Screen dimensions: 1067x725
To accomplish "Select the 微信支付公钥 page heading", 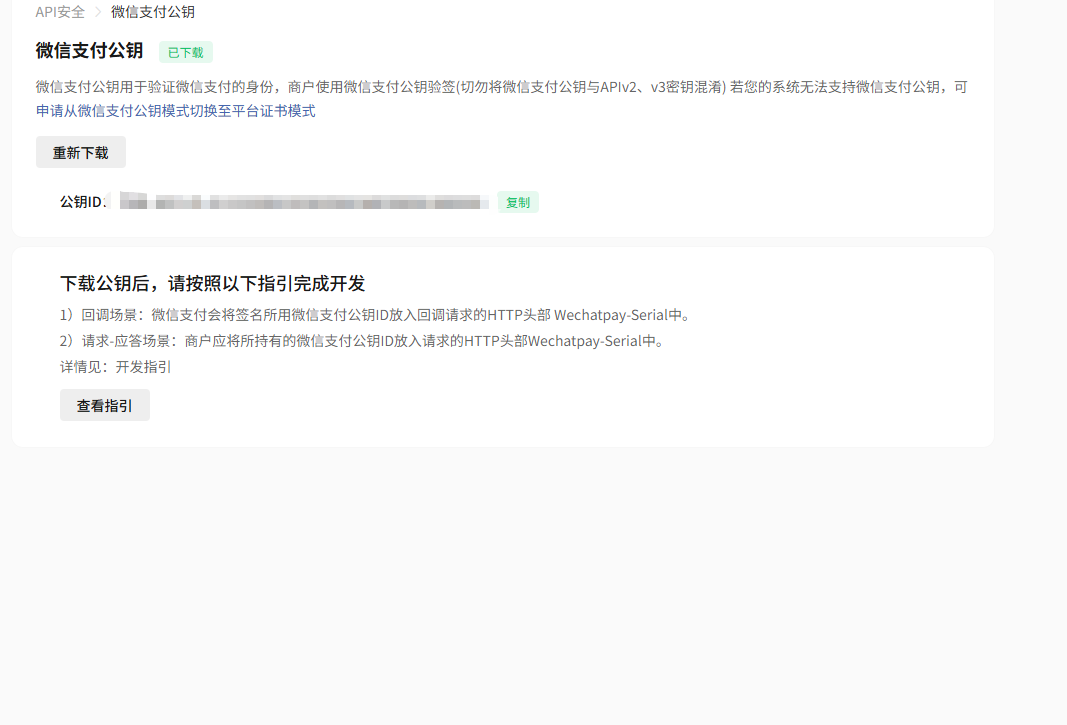I will click(x=89, y=51).
